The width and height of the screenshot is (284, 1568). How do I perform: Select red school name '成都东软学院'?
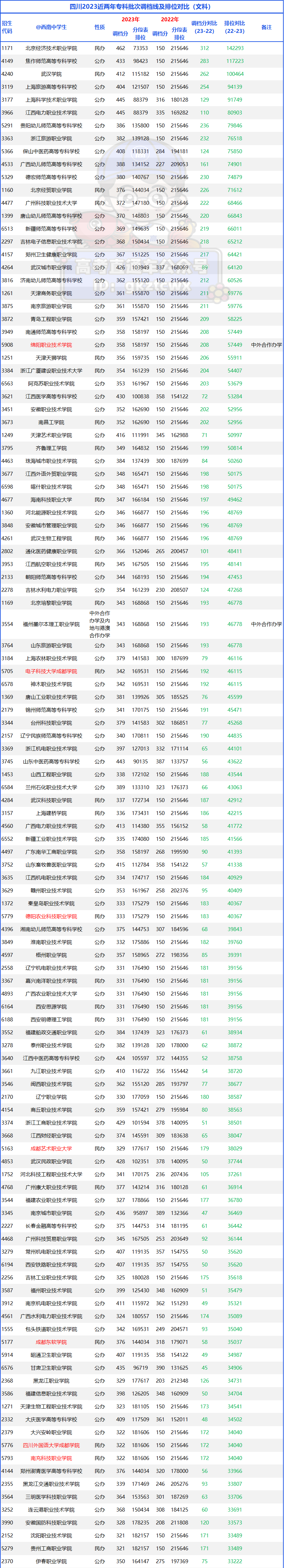point(51,1343)
